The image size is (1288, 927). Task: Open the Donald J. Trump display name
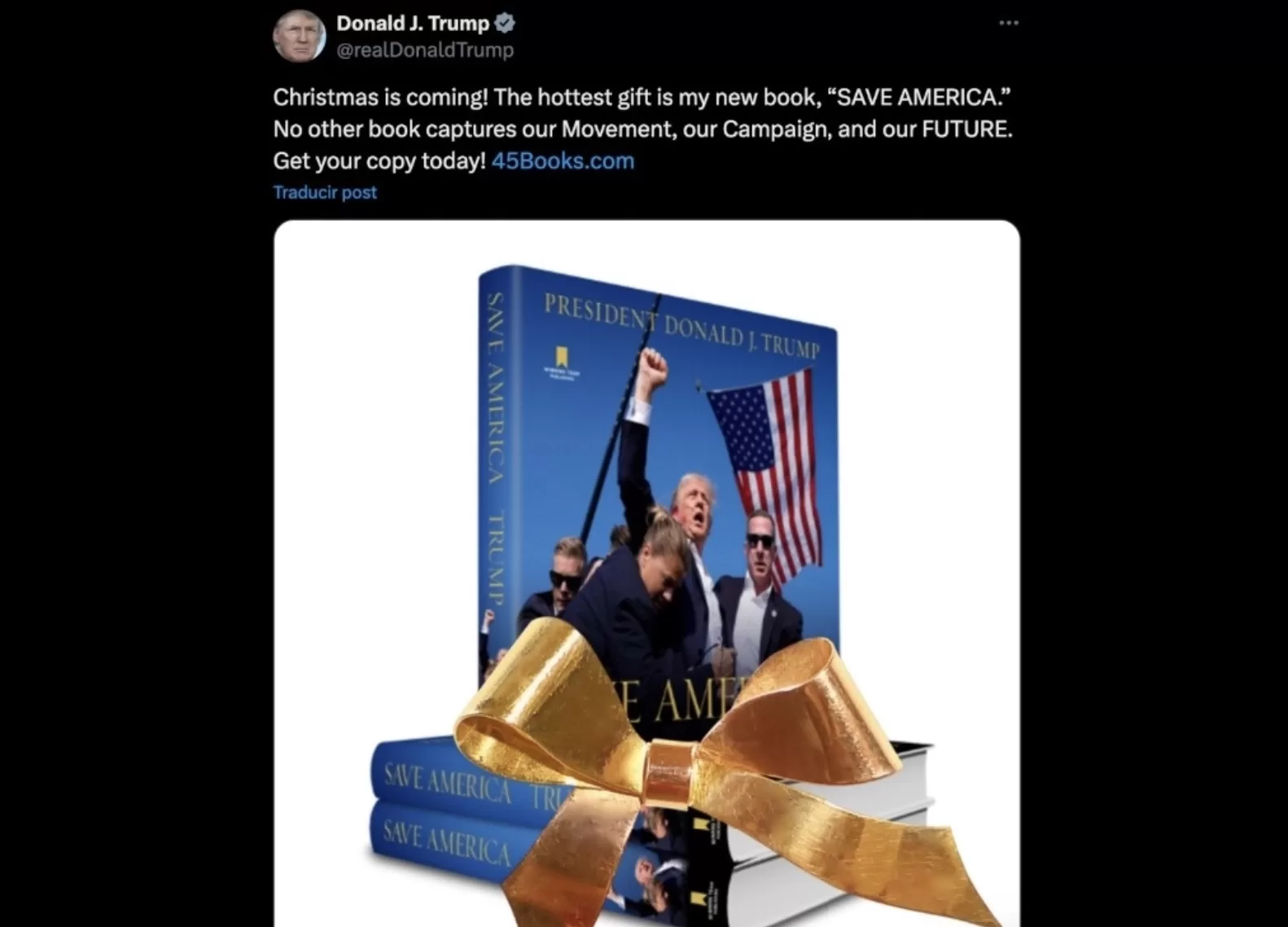coord(413,24)
